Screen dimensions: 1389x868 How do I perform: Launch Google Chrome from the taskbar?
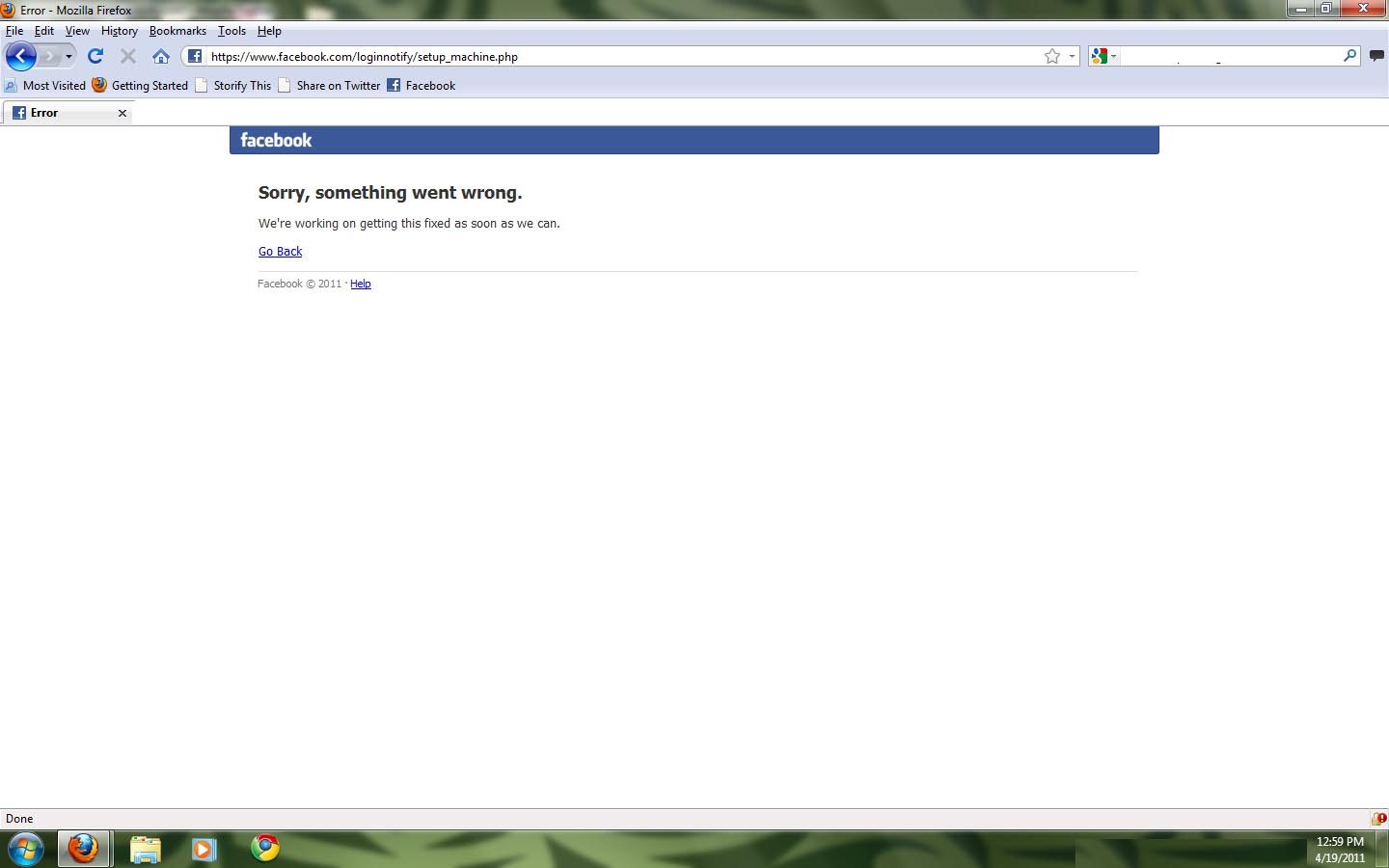point(265,848)
